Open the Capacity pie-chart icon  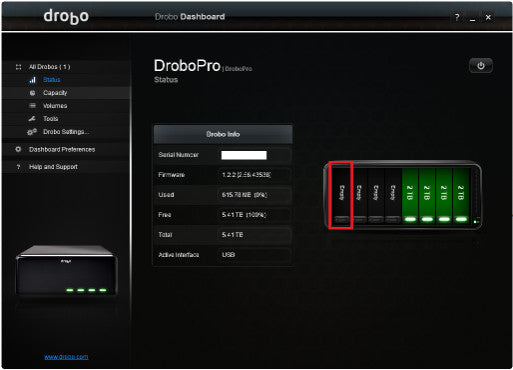pyautogui.click(x=32, y=93)
